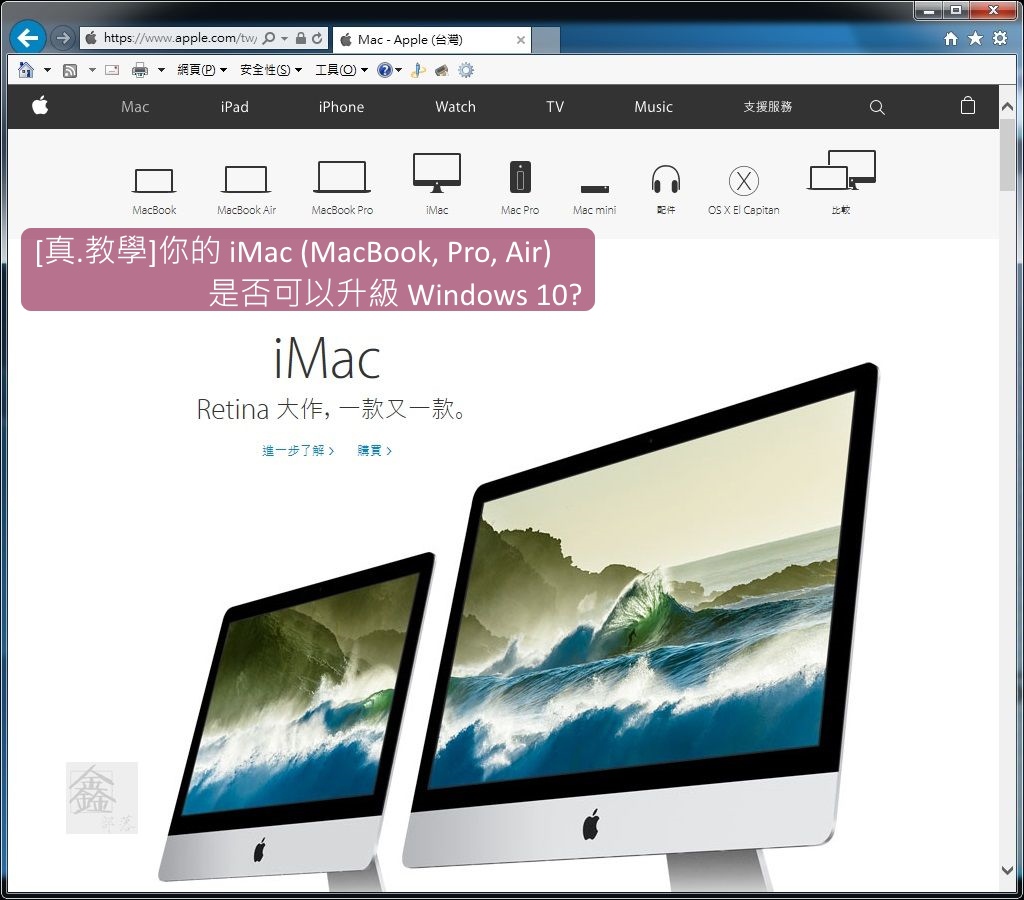The width and height of the screenshot is (1024, 900).
Task: Open Music in the Apple navigation bar
Action: tap(653, 106)
